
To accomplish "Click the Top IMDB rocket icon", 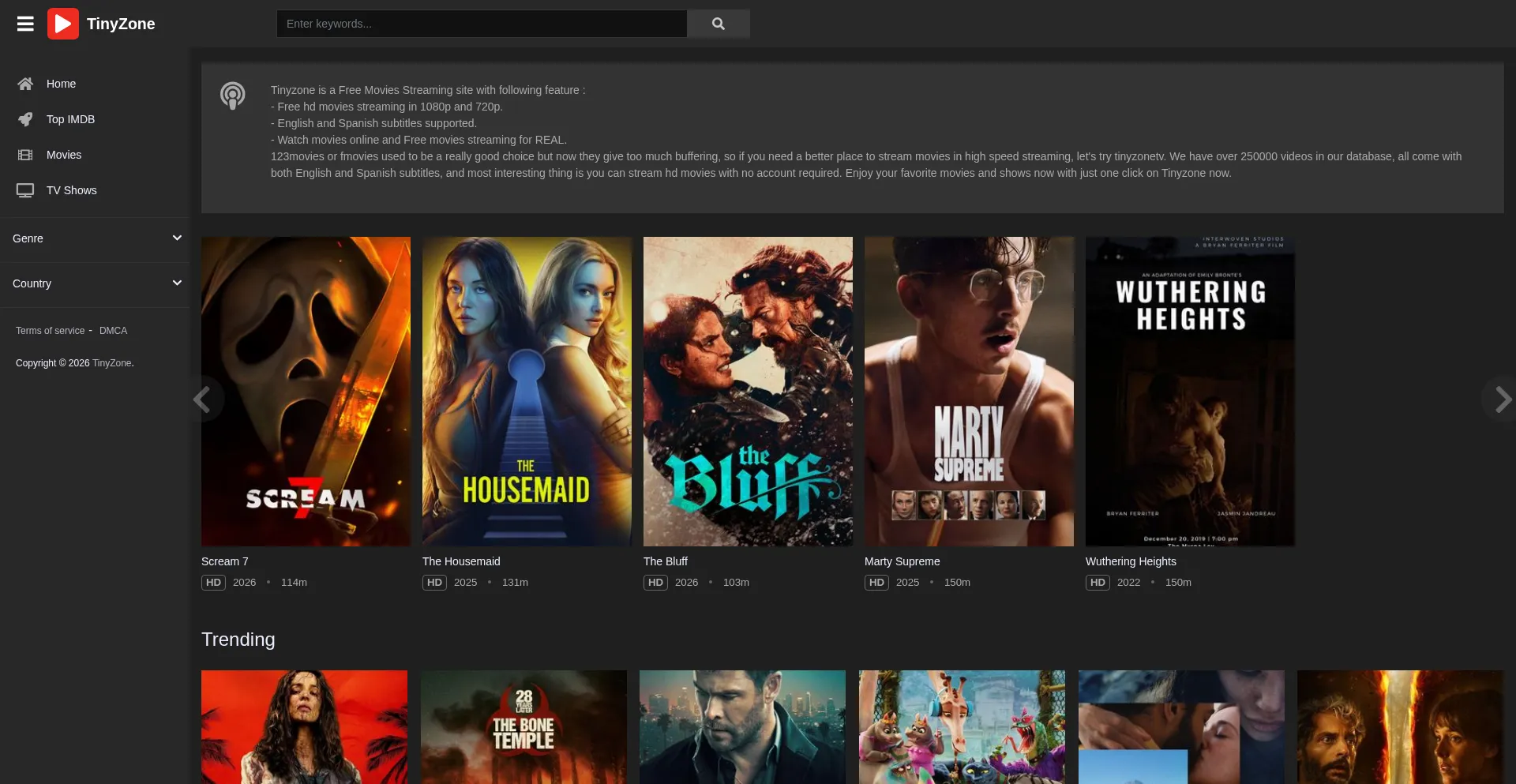I will pos(25,119).
